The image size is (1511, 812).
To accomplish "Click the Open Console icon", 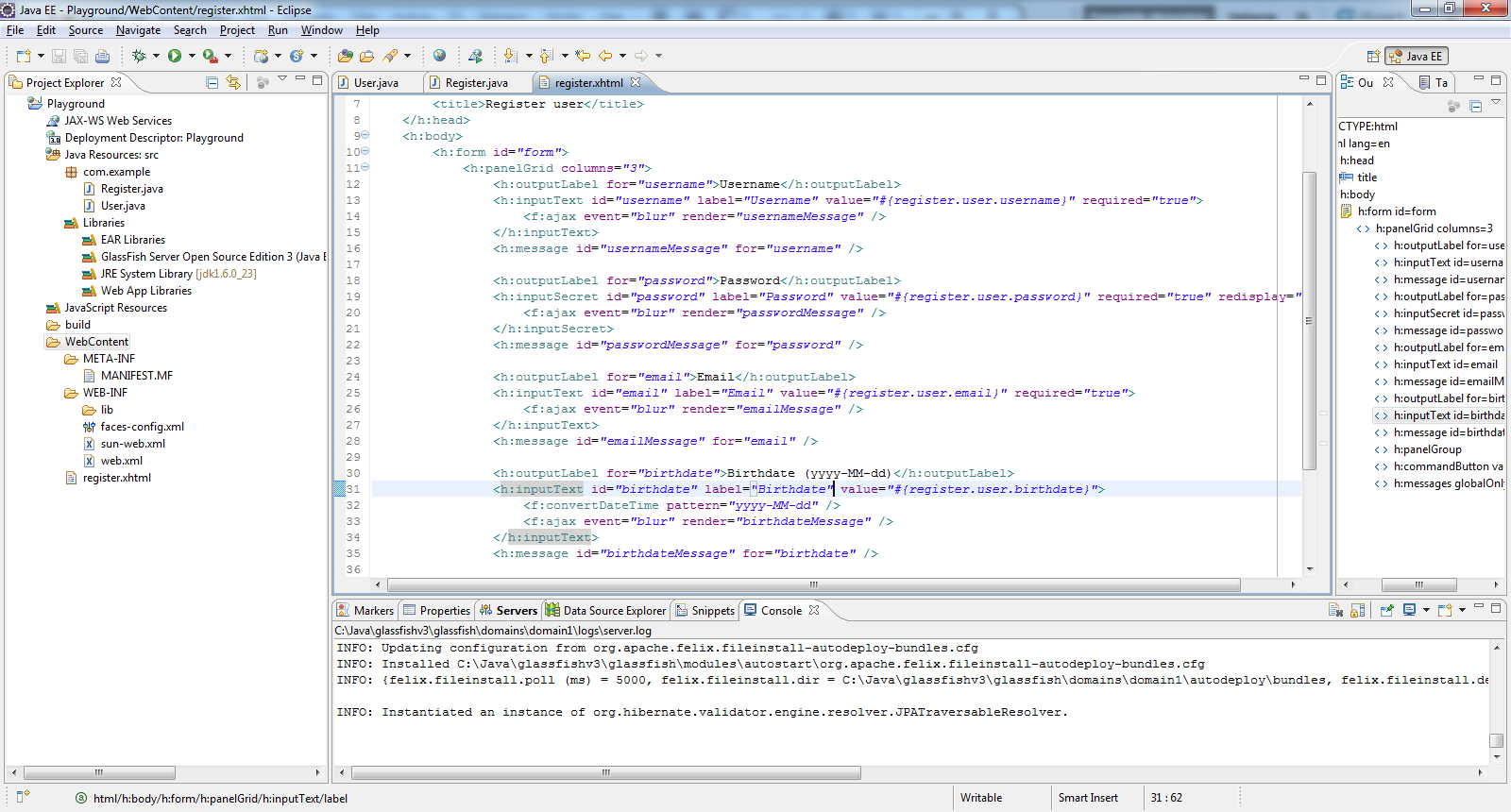I will click(1445, 611).
